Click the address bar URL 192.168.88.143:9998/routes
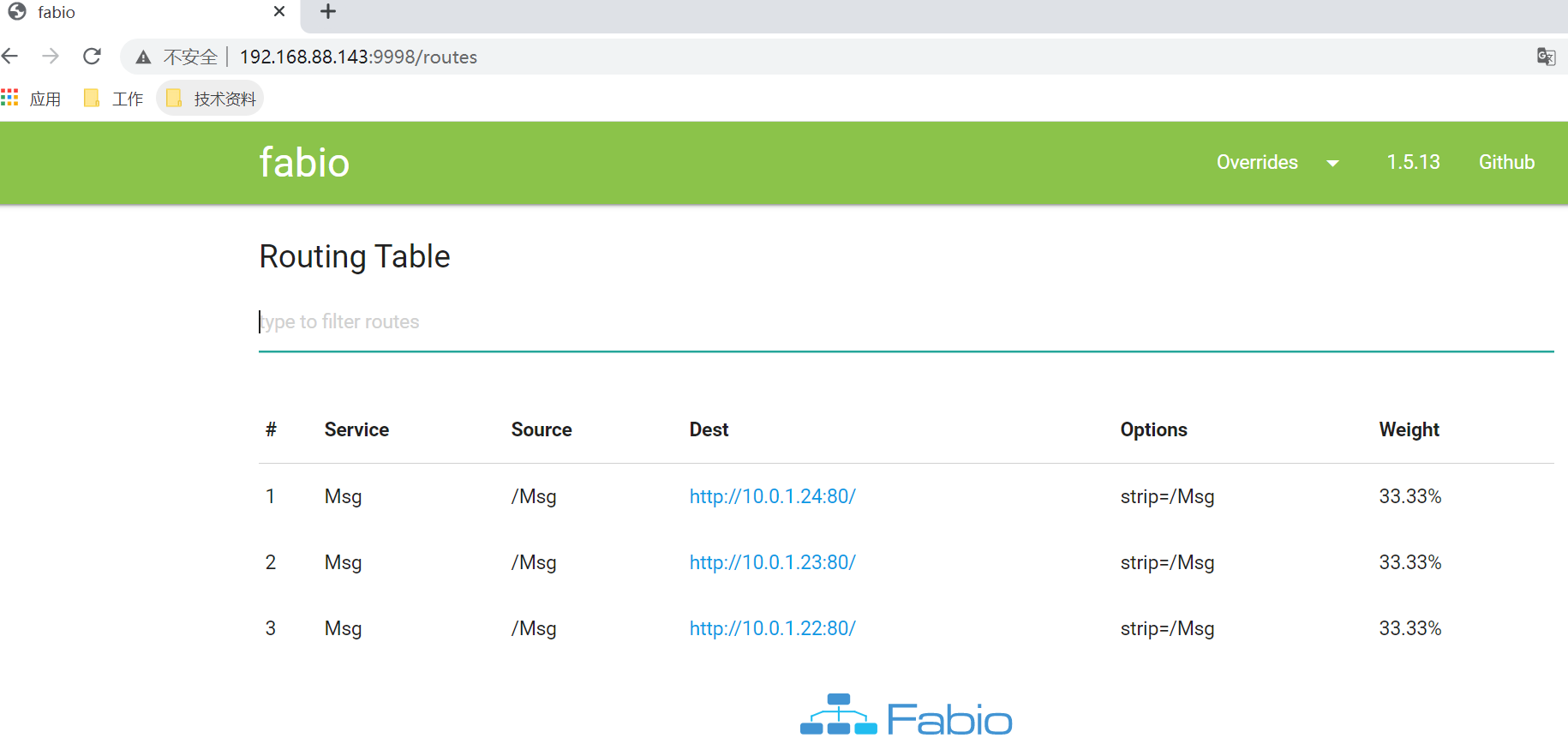Viewport: 1568px width, 756px height. [x=358, y=57]
